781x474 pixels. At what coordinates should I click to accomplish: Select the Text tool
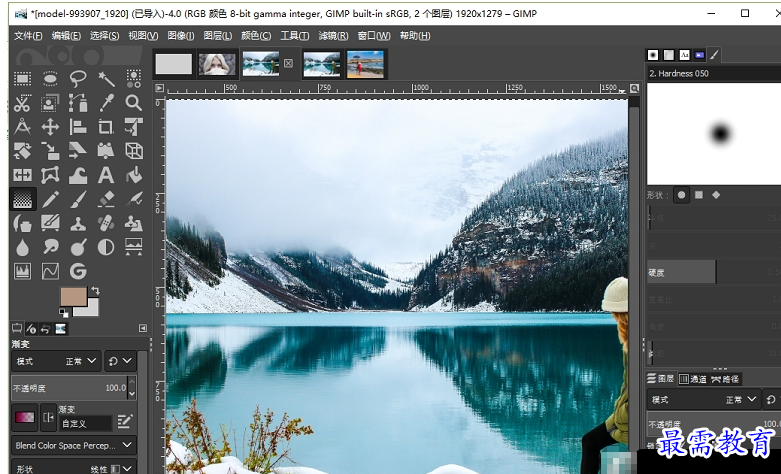point(106,175)
